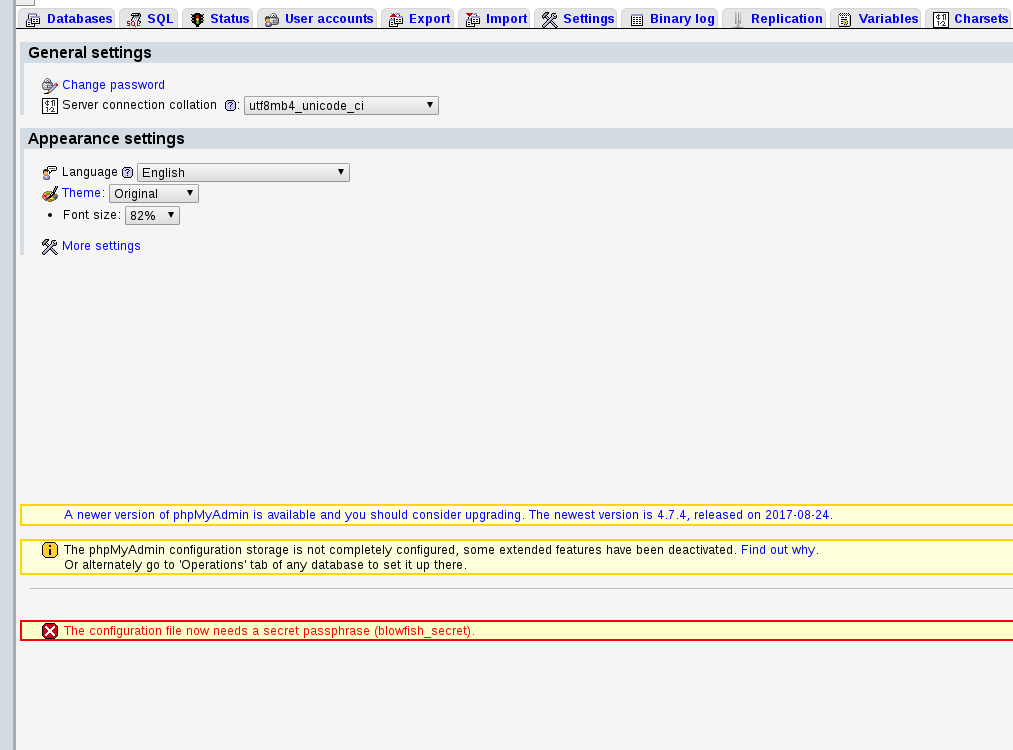The image size is (1013, 750).
Task: Switch to the SQL tab
Action: [149, 19]
